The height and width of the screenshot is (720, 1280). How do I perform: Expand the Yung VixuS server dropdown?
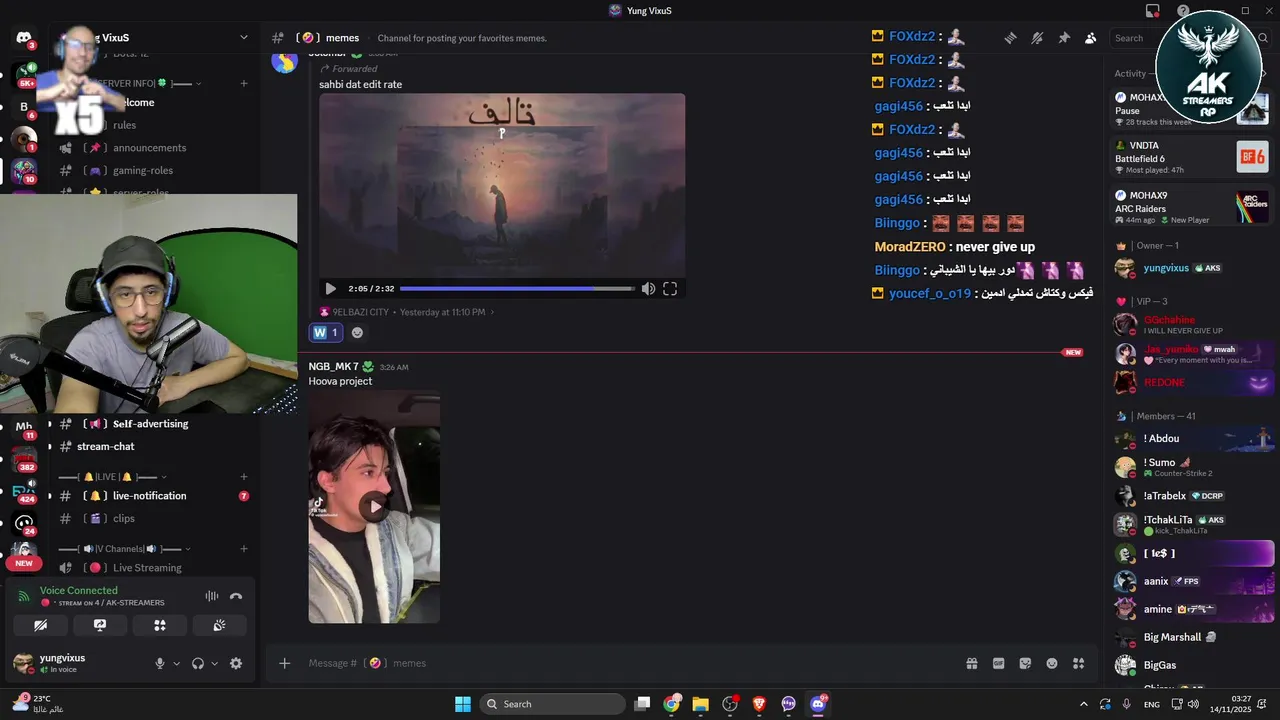tap(243, 38)
